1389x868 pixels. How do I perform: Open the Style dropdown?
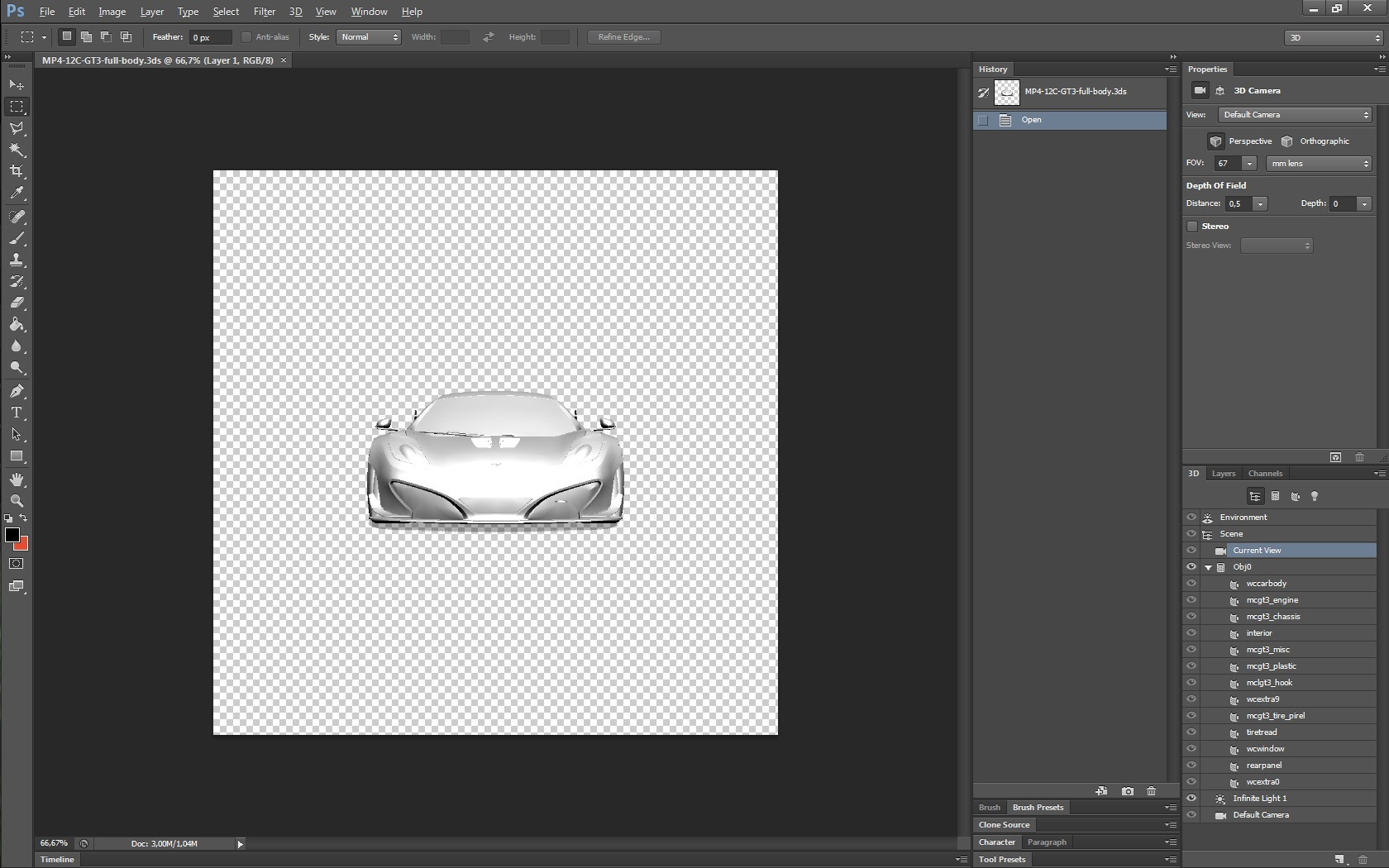[369, 37]
